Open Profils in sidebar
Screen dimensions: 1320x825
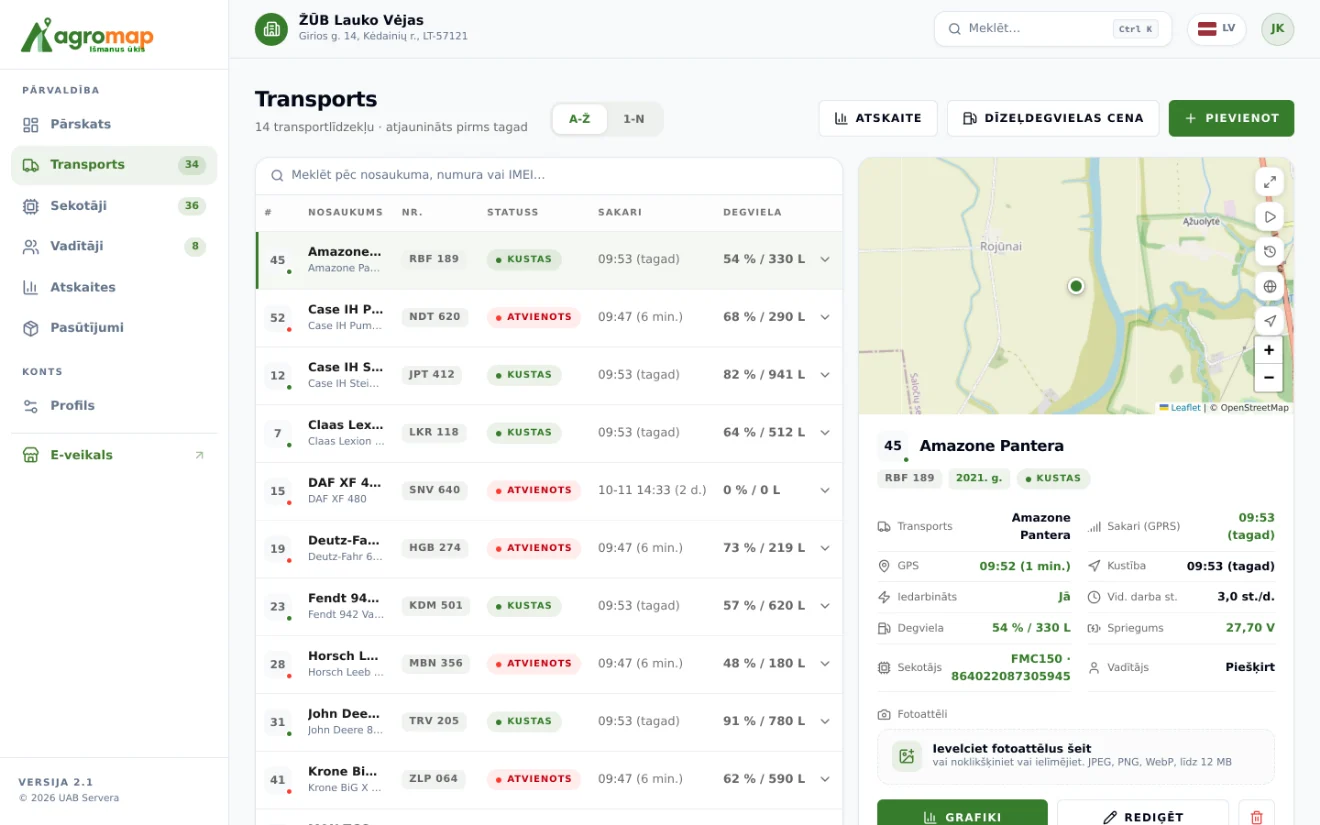click(x=114, y=405)
